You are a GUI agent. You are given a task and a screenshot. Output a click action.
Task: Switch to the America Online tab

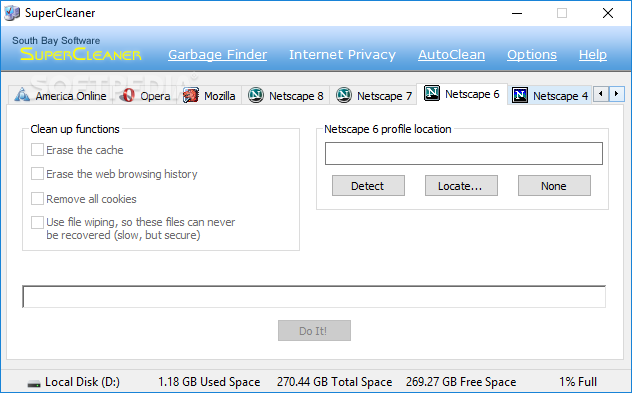pyautogui.click(x=60, y=96)
